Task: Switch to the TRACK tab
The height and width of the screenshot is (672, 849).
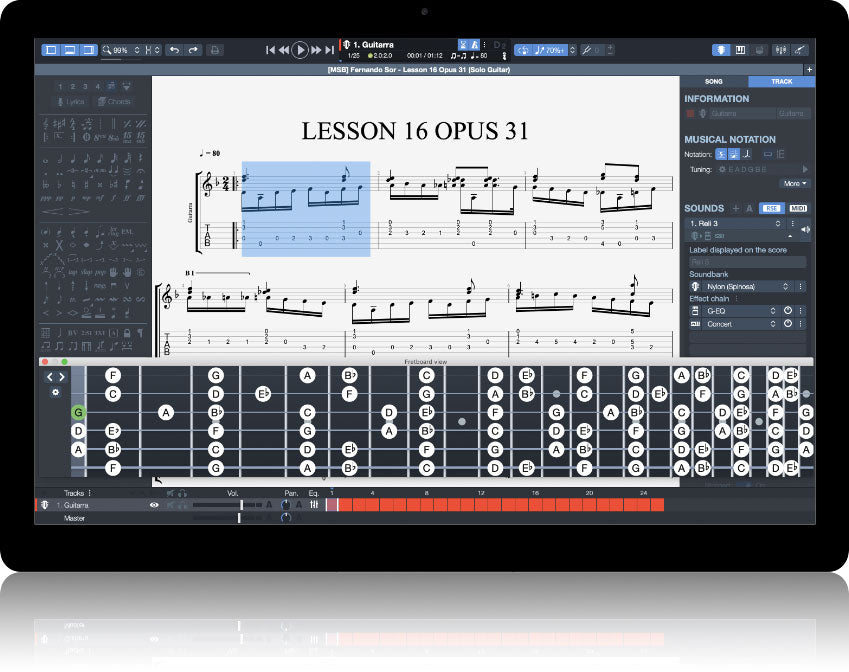Action: coord(781,81)
